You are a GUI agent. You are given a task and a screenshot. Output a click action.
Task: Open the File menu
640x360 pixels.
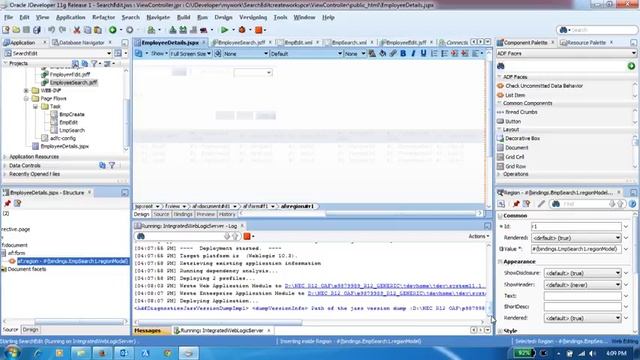coord(8,18)
